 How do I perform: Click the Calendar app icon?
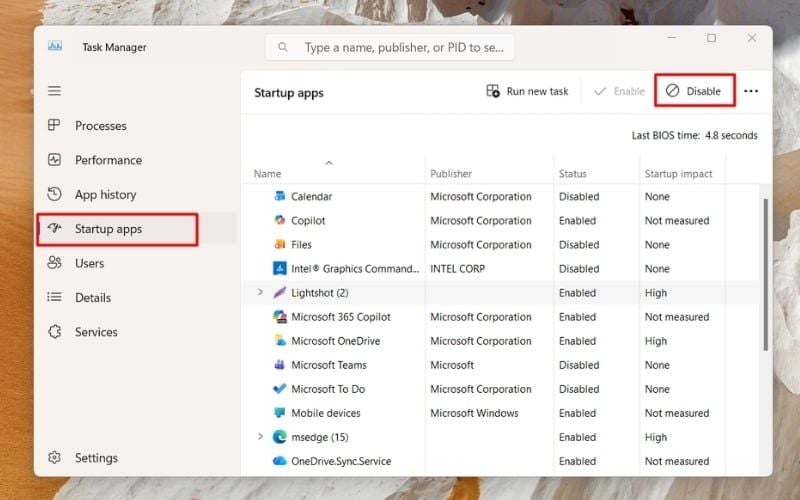[280, 196]
